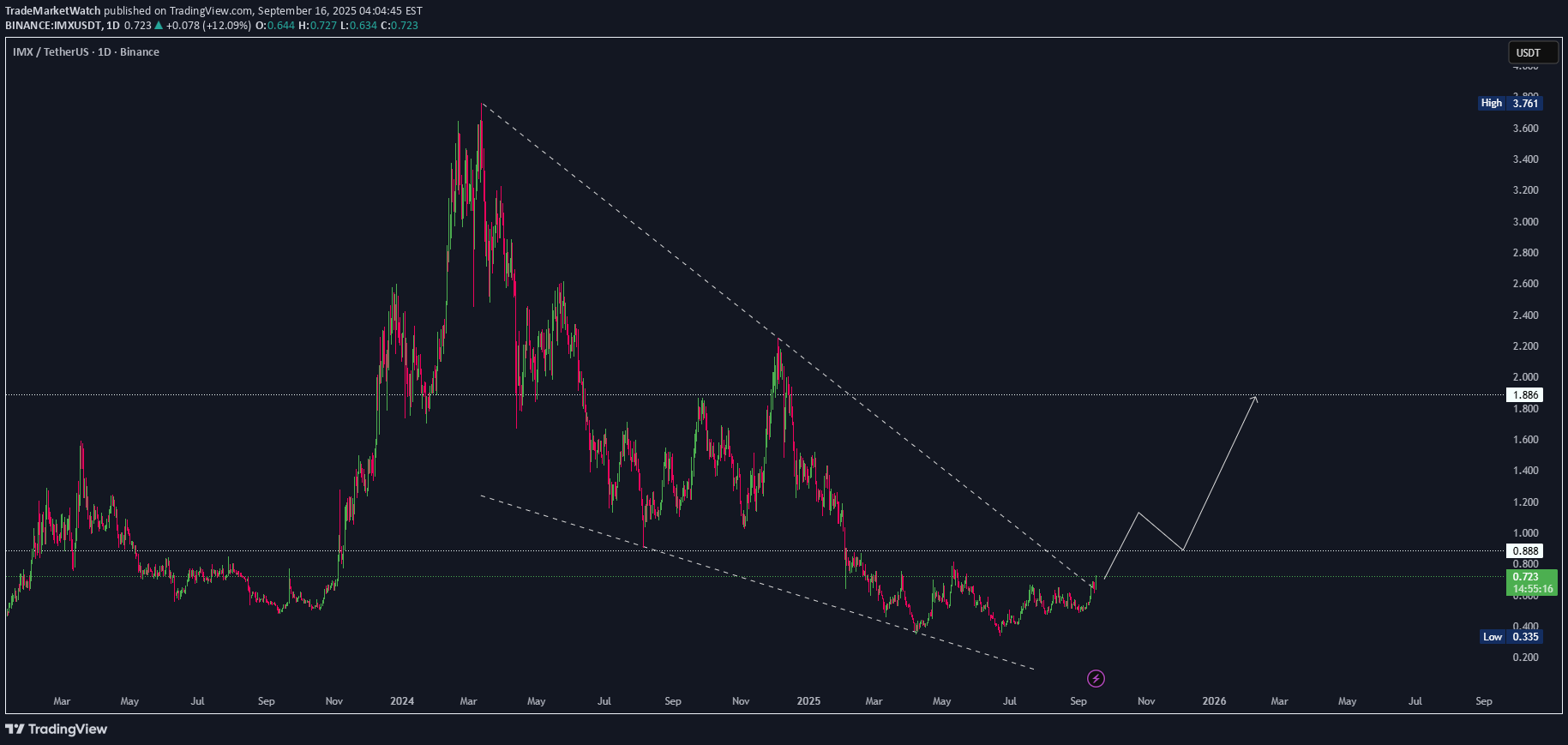
Task: Click the 0.888 horizontal line price tag
Action: pyautogui.click(x=1524, y=551)
